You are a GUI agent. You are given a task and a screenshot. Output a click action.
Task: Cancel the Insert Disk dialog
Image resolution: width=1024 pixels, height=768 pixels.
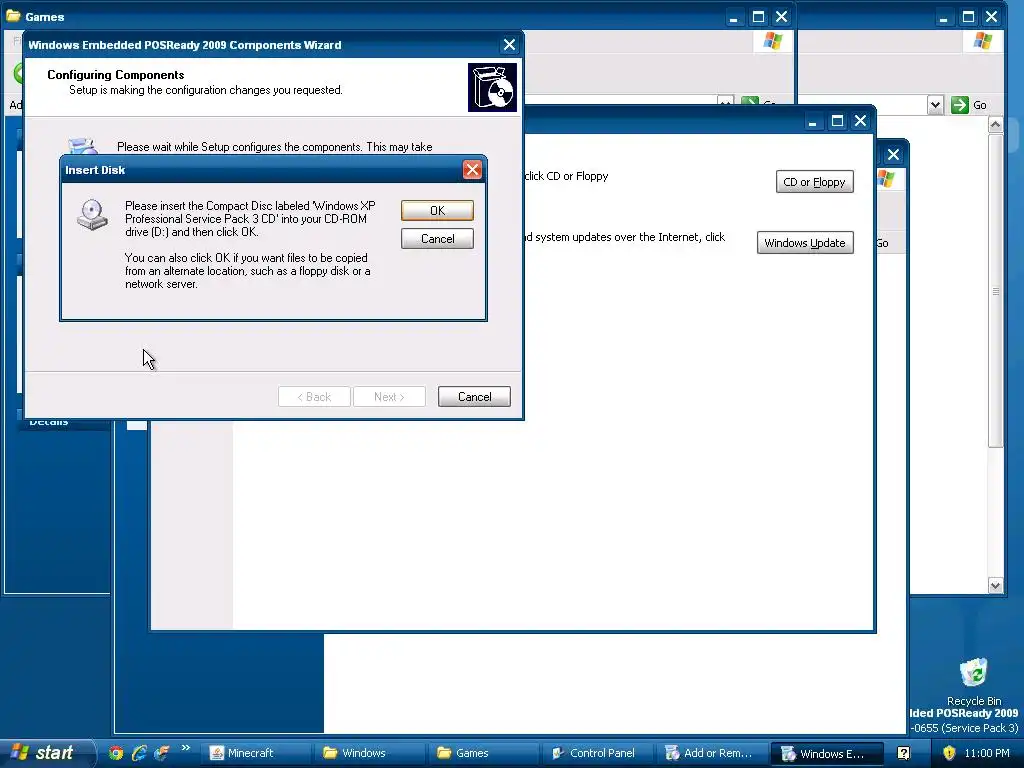tap(437, 239)
